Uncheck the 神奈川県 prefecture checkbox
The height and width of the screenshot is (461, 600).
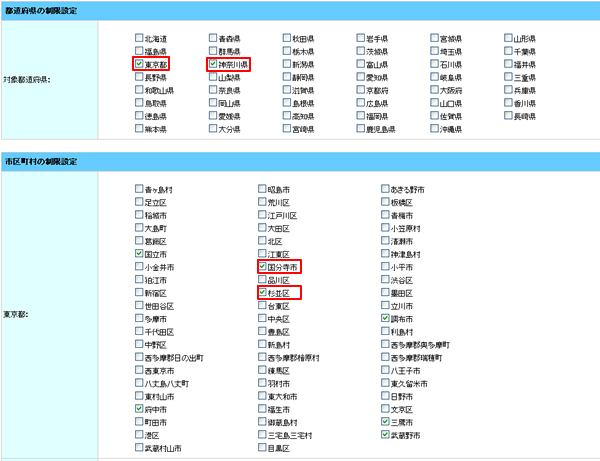coord(213,64)
